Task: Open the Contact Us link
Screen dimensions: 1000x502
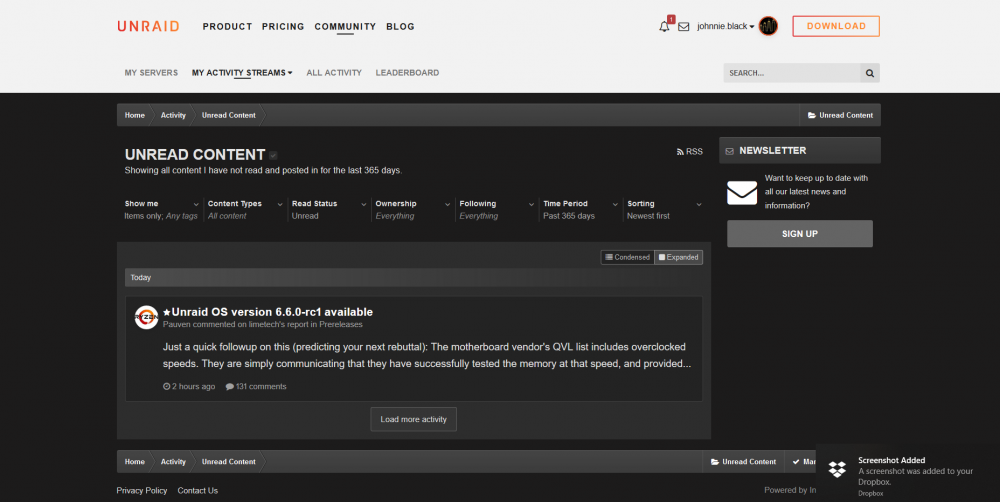Action: point(197,491)
